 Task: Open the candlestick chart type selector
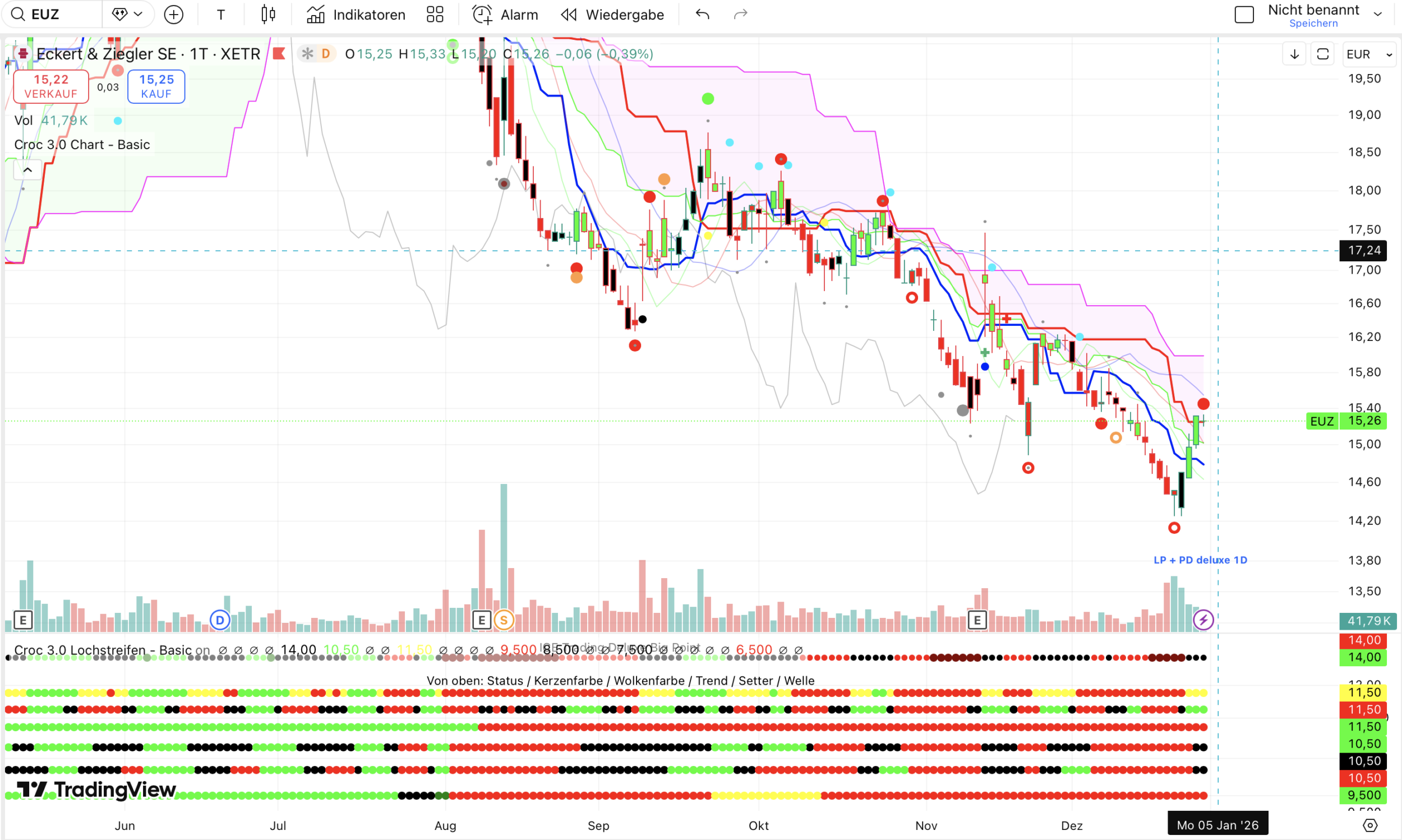coord(268,14)
